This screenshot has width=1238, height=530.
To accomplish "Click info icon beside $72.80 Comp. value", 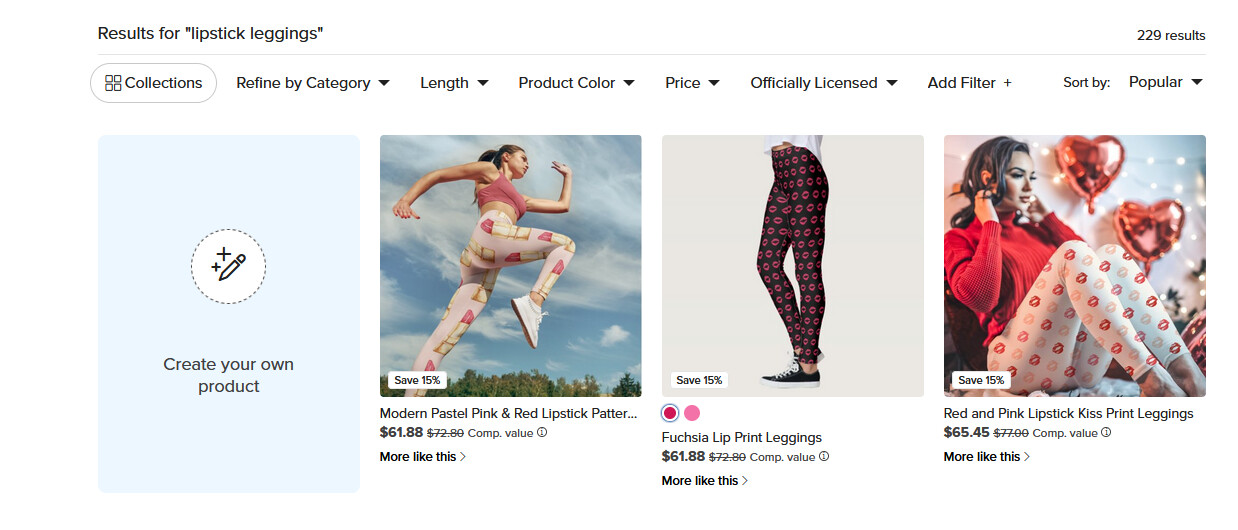I will tap(542, 433).
